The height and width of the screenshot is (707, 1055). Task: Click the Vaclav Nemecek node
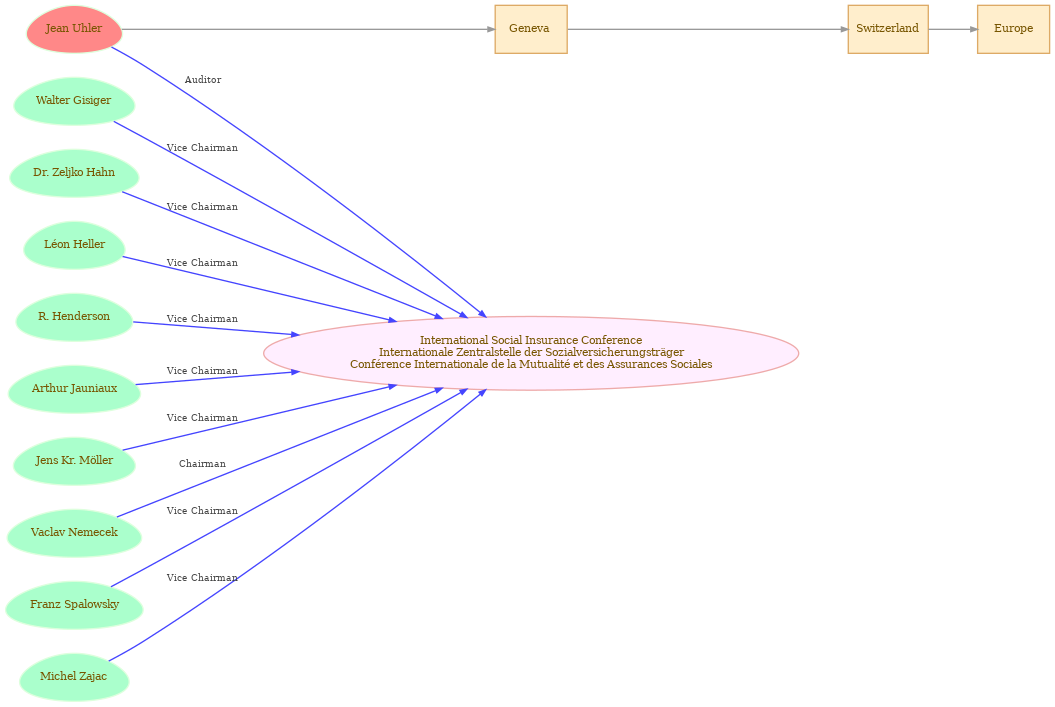[74, 533]
